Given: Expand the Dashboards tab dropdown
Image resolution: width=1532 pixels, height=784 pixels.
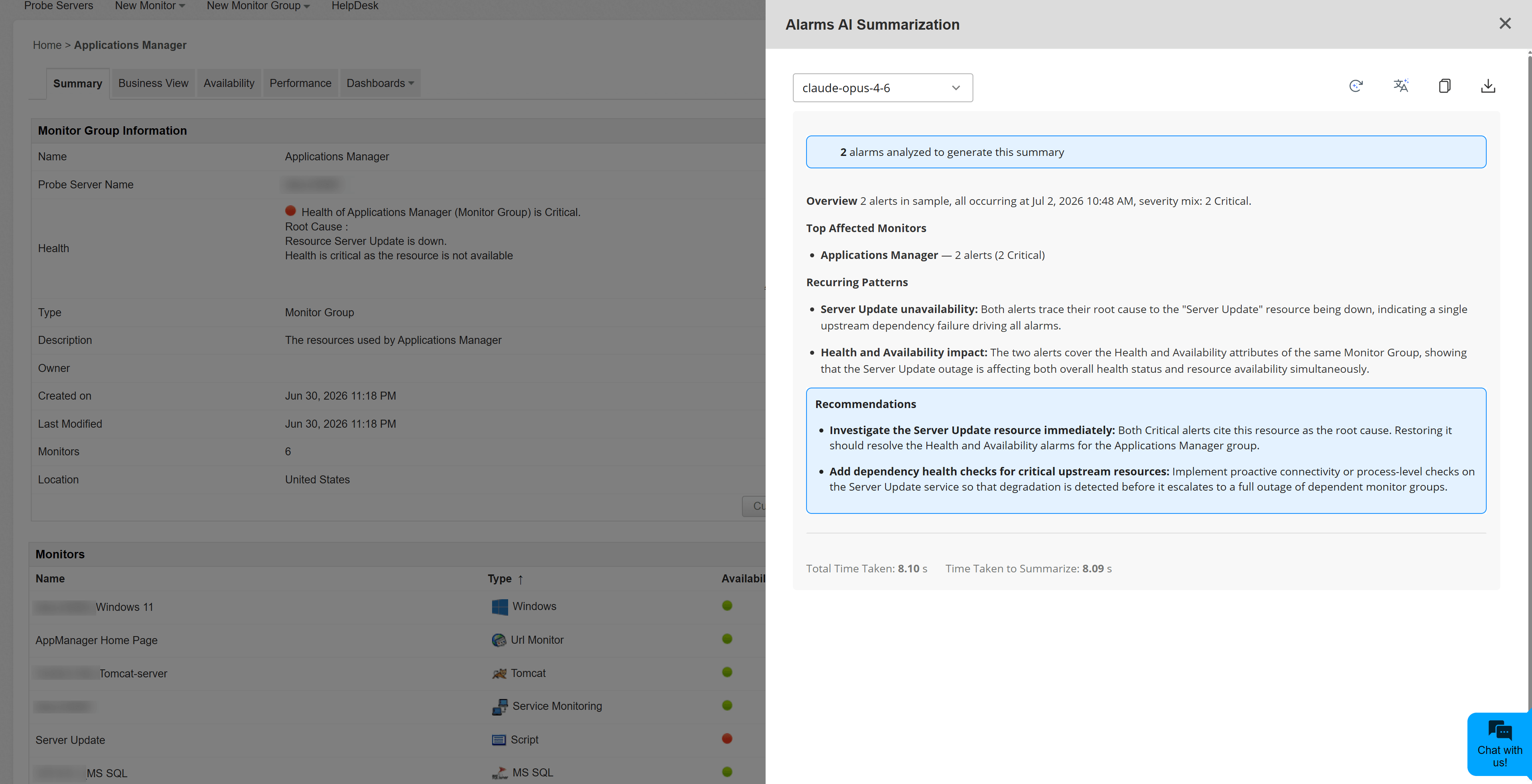Looking at the screenshot, I should click(380, 83).
